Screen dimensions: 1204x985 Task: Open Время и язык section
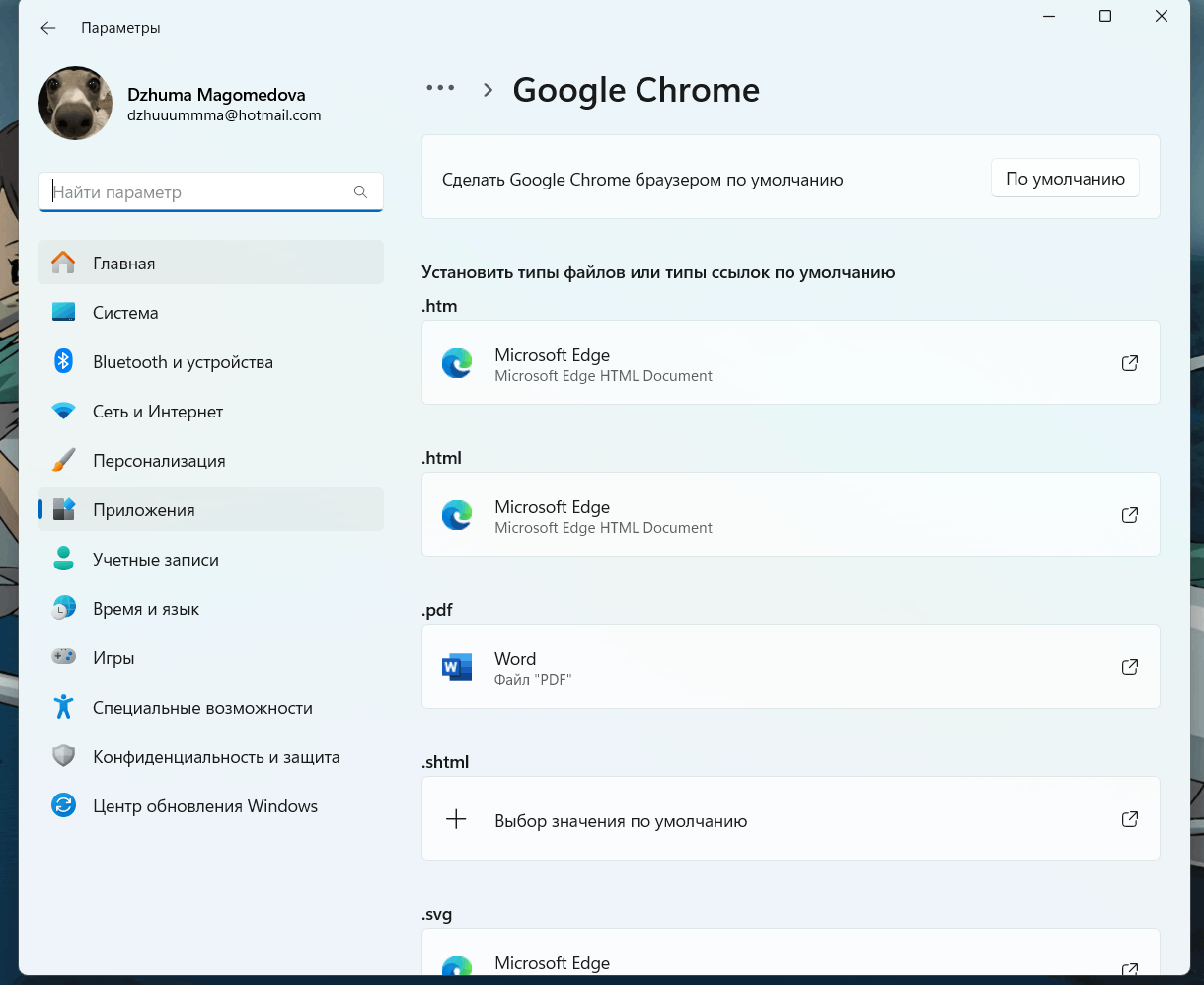[x=211, y=608]
